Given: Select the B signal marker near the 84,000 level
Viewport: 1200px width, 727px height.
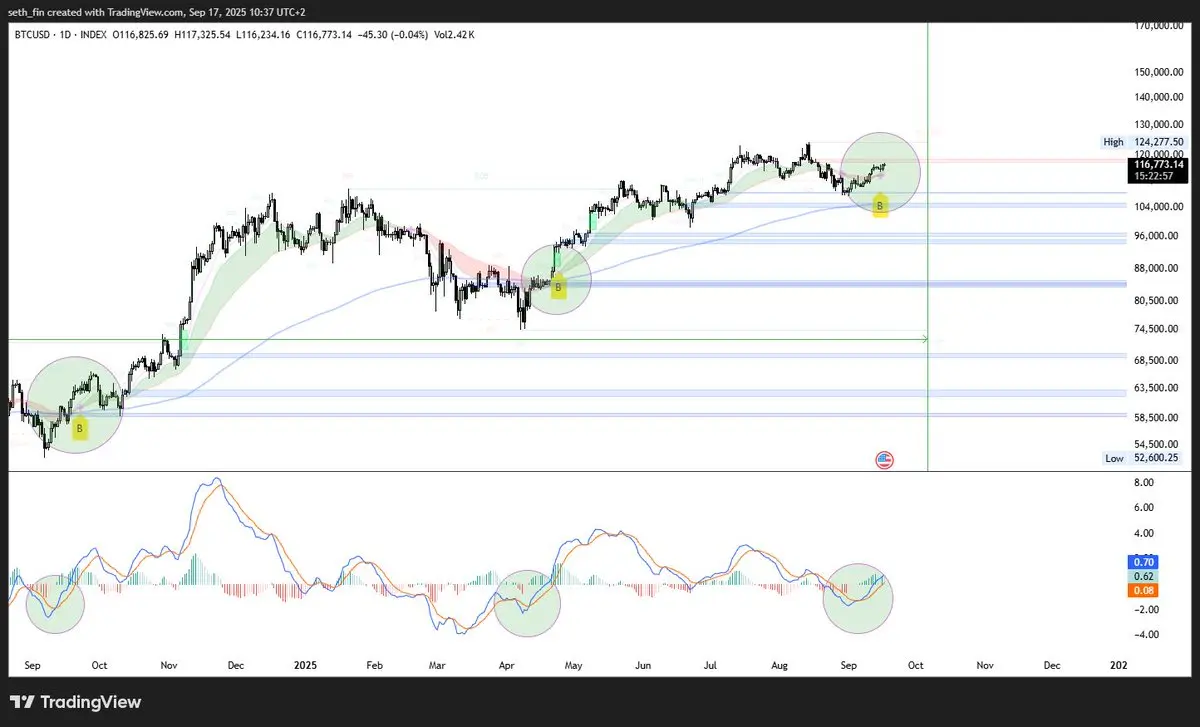Looking at the screenshot, I should pyautogui.click(x=558, y=289).
